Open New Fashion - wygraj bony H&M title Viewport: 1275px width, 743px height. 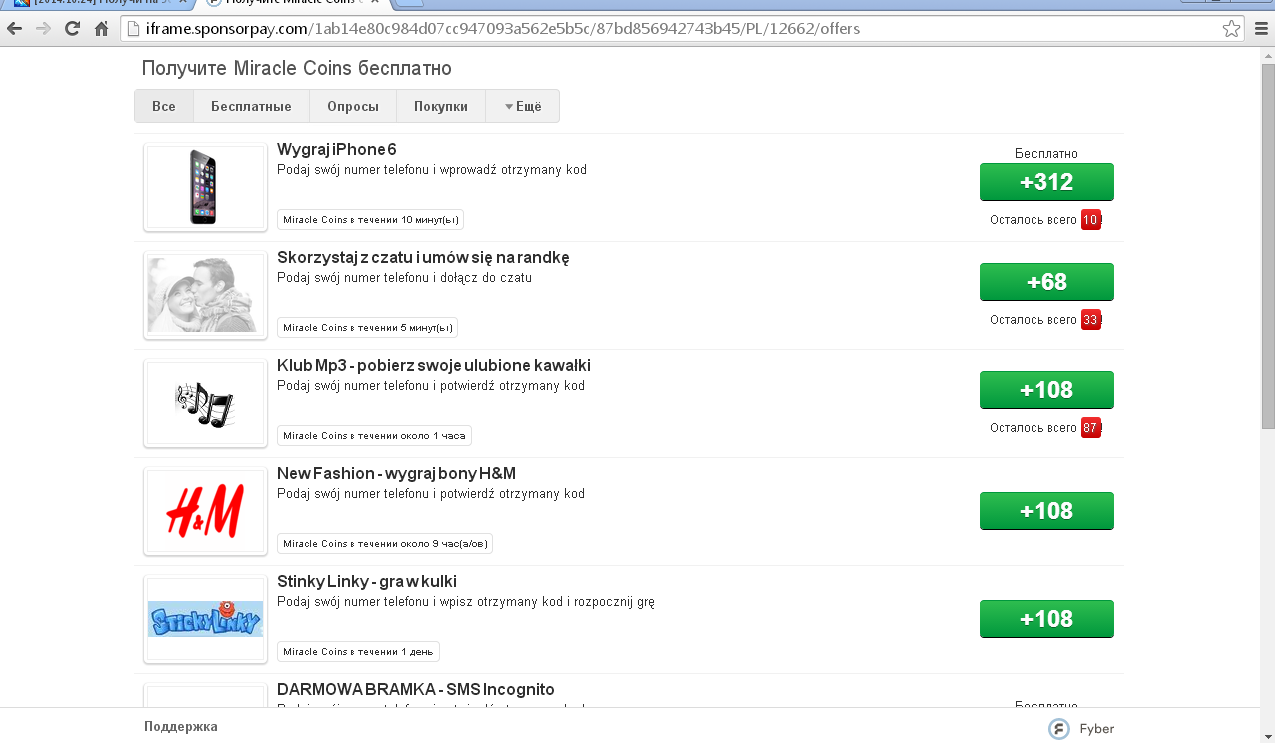pyautogui.click(x=396, y=474)
